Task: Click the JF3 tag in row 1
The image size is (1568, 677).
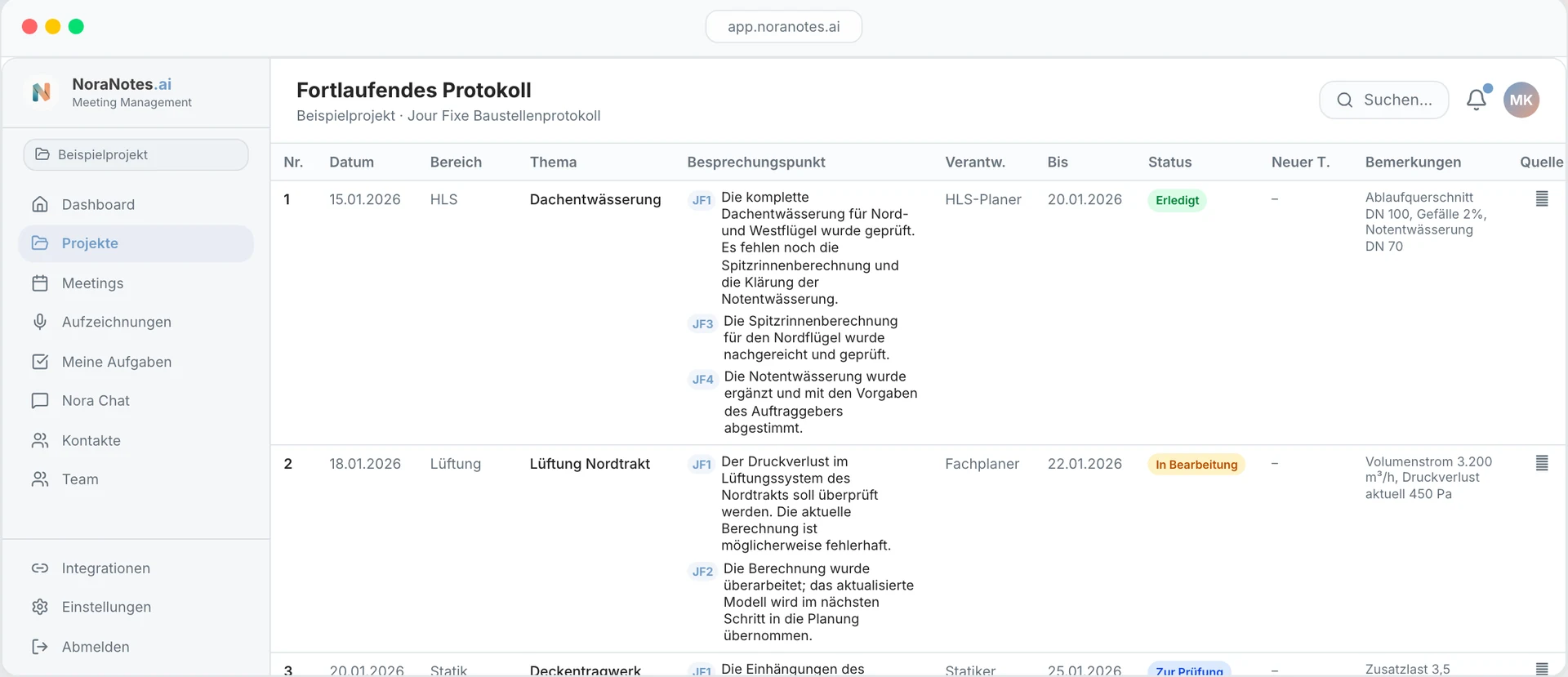Action: (702, 324)
